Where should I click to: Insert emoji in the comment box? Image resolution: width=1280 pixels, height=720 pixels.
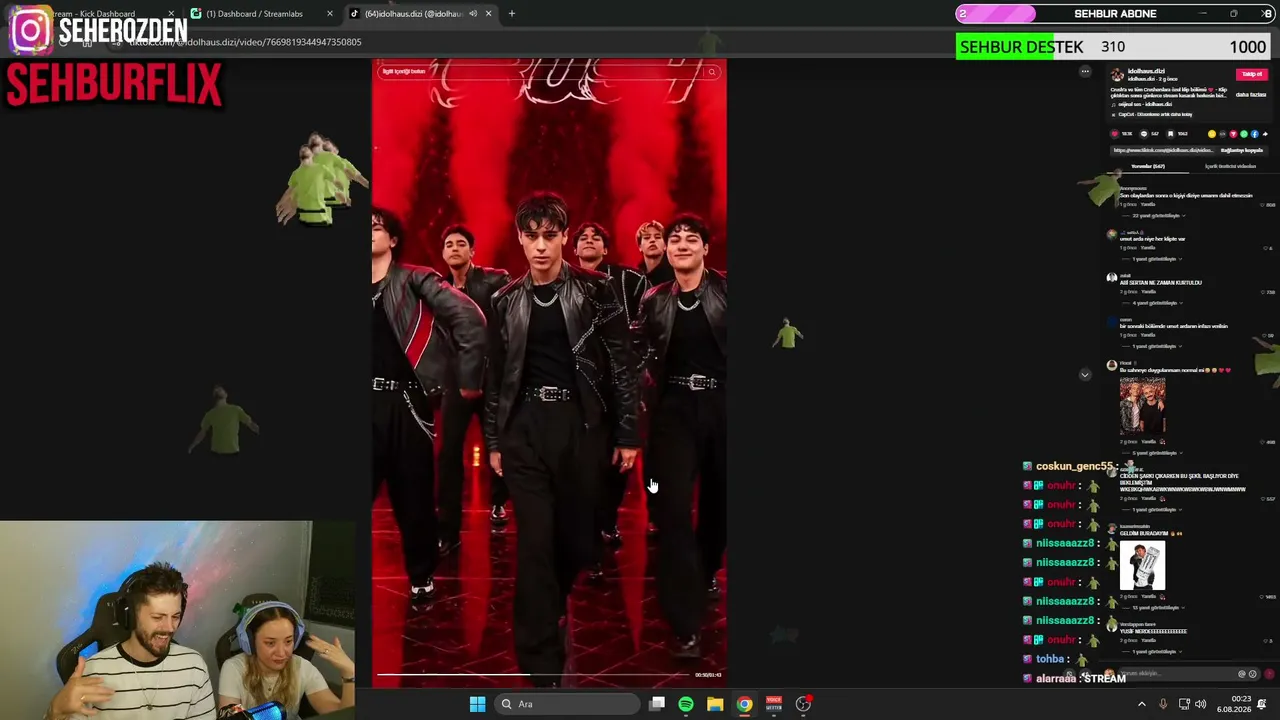(1252, 674)
